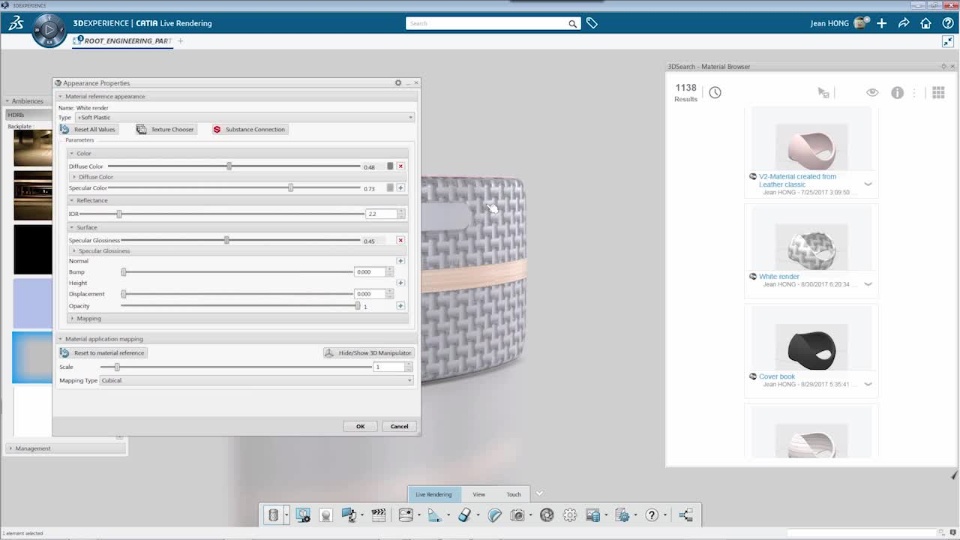Switch grid view icon in Material Browser
This screenshot has width=960, height=540.
tap(938, 92)
